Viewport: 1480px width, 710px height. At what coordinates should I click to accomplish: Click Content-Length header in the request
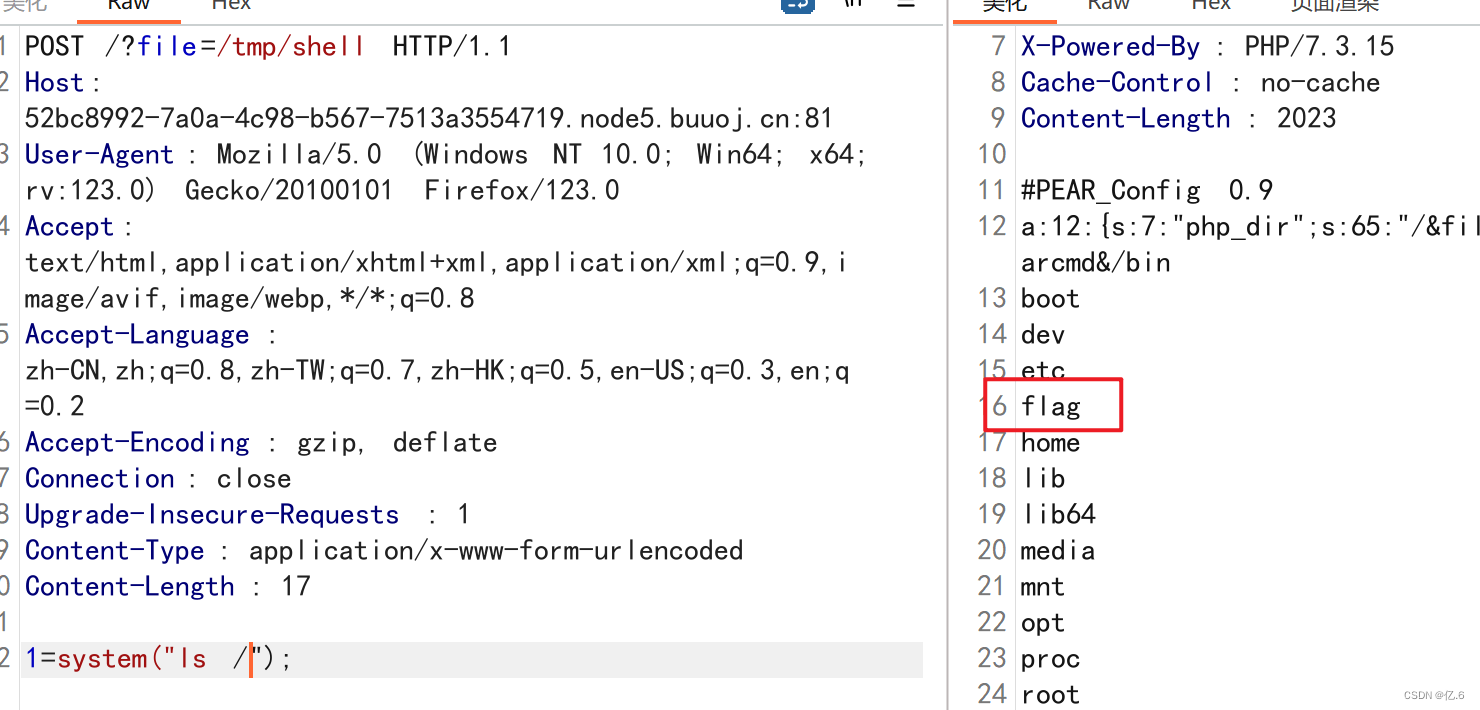coord(130,586)
